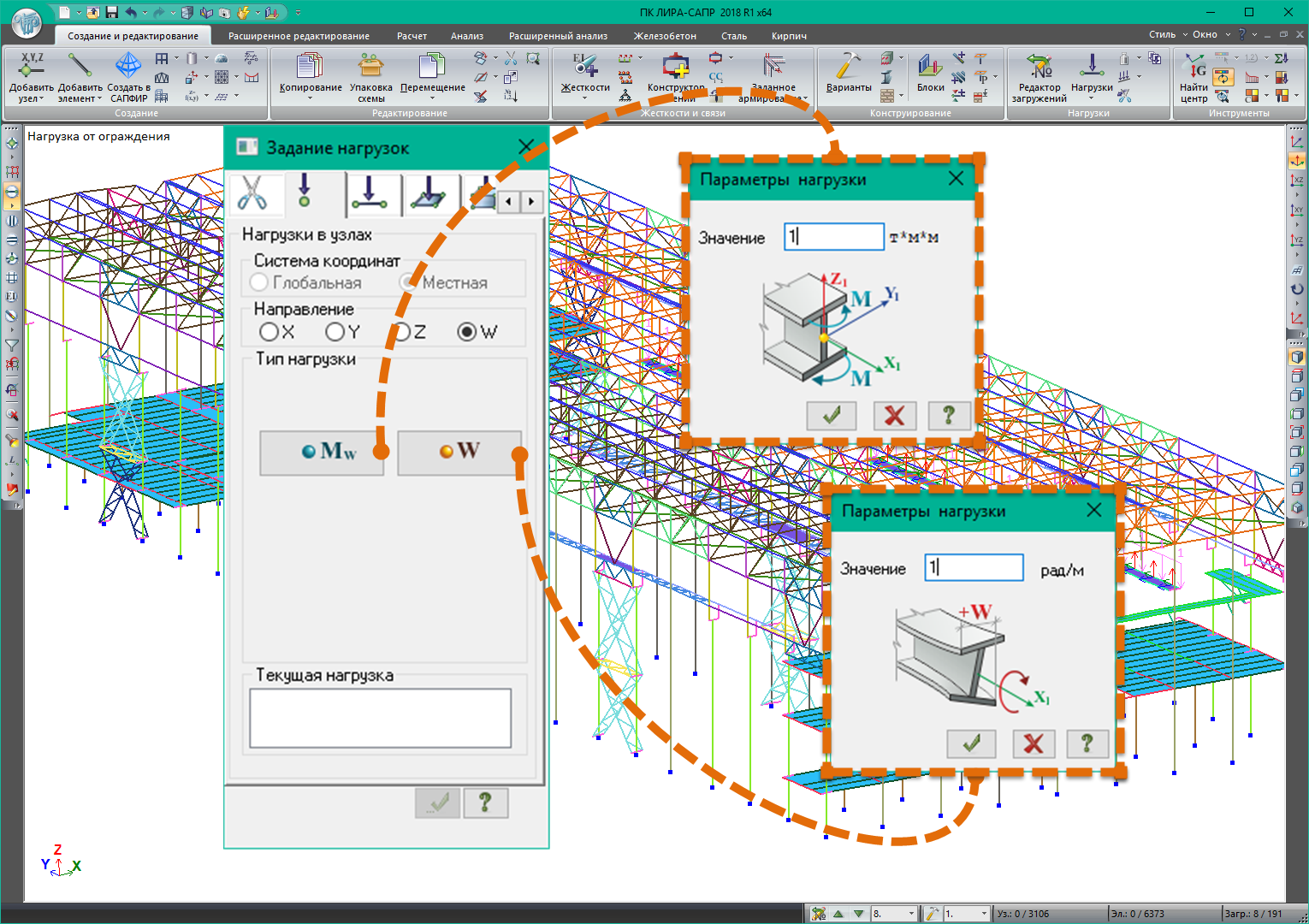Click the Блоки blocks icon

(x=930, y=67)
